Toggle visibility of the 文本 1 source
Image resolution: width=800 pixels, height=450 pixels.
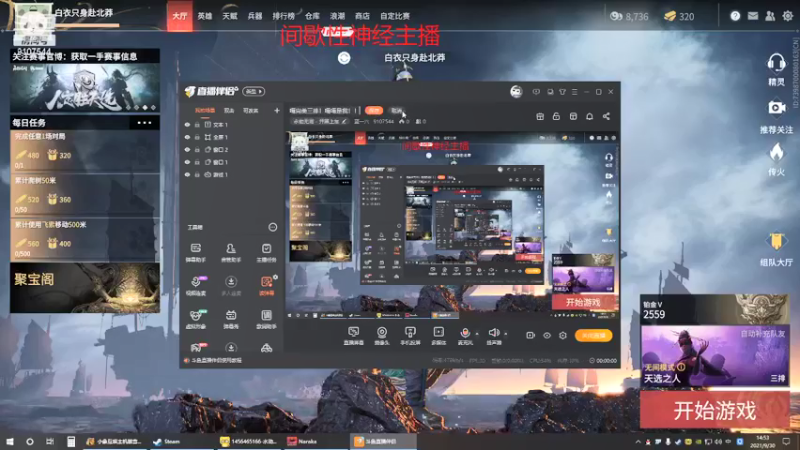(187, 124)
